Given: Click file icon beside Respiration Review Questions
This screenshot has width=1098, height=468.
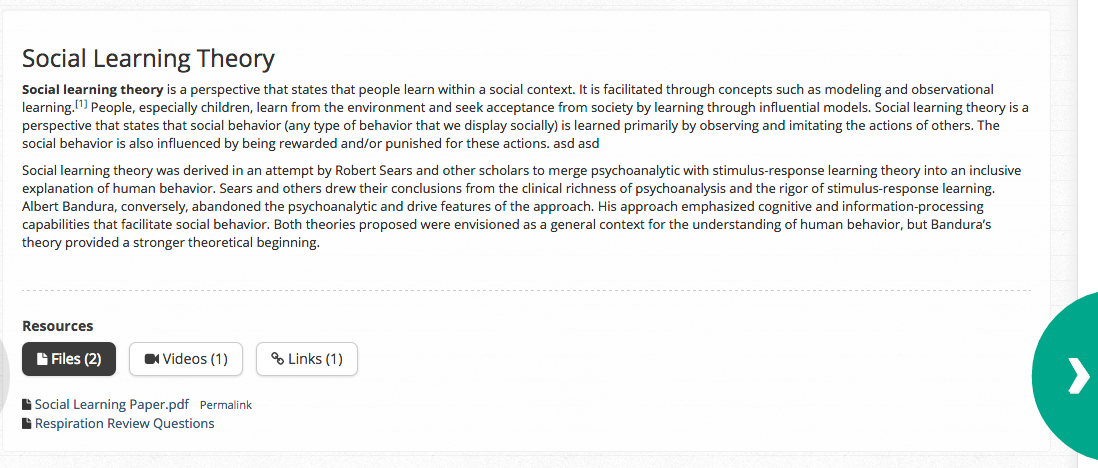Looking at the screenshot, I should (x=27, y=424).
